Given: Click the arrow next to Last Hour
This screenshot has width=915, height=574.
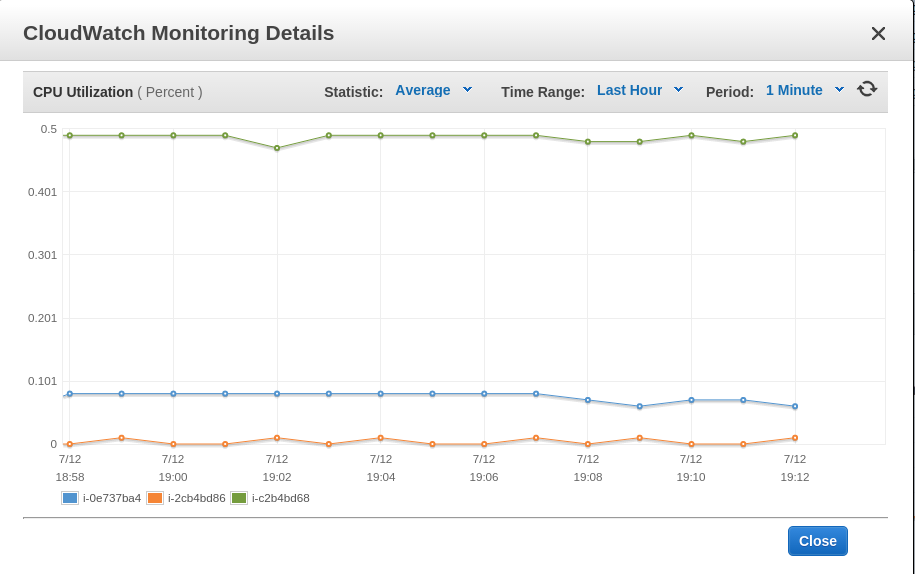Looking at the screenshot, I should click(x=678, y=90).
